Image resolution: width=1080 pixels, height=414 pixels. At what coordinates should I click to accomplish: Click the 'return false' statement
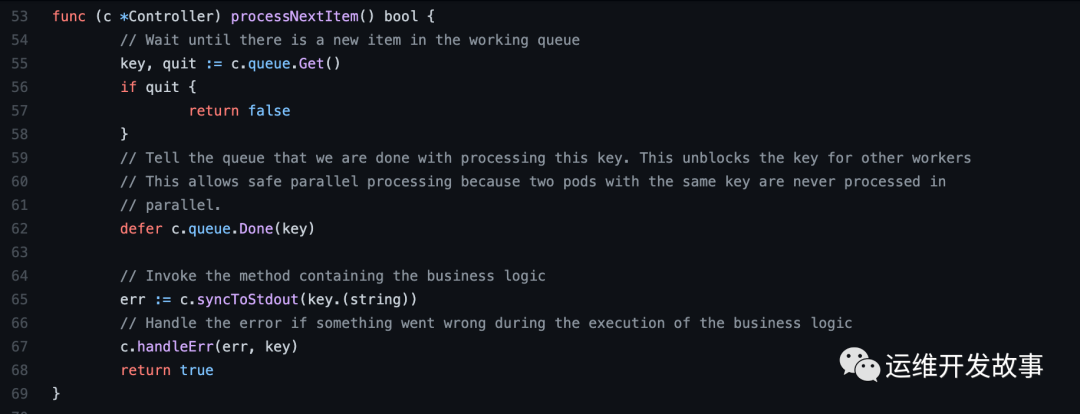(x=239, y=110)
